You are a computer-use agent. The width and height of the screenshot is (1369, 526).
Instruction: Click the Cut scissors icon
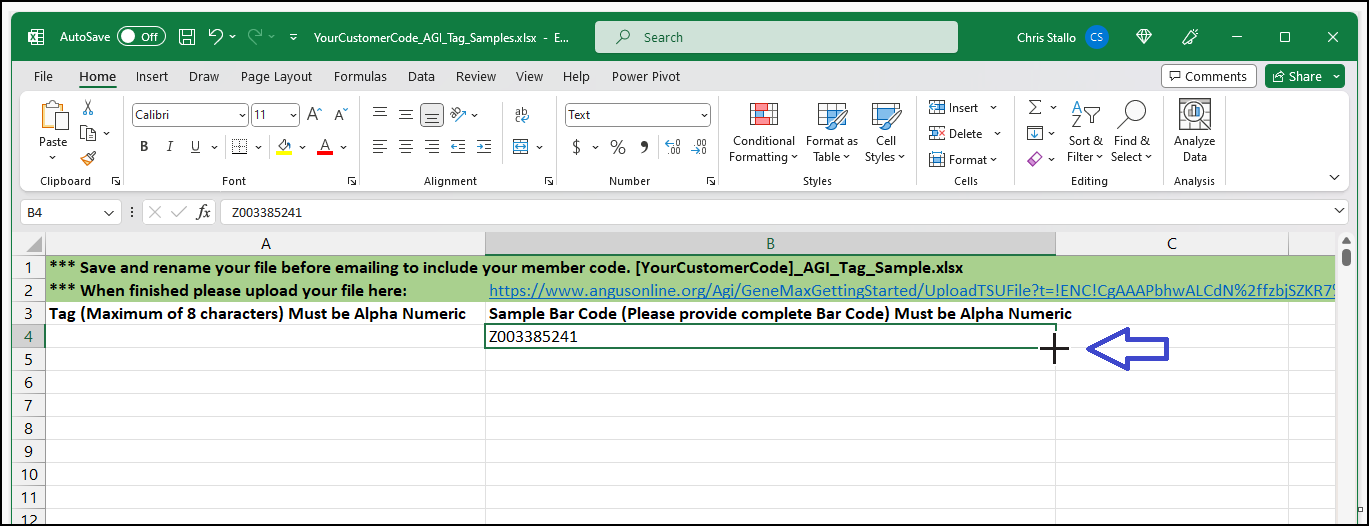click(88, 108)
